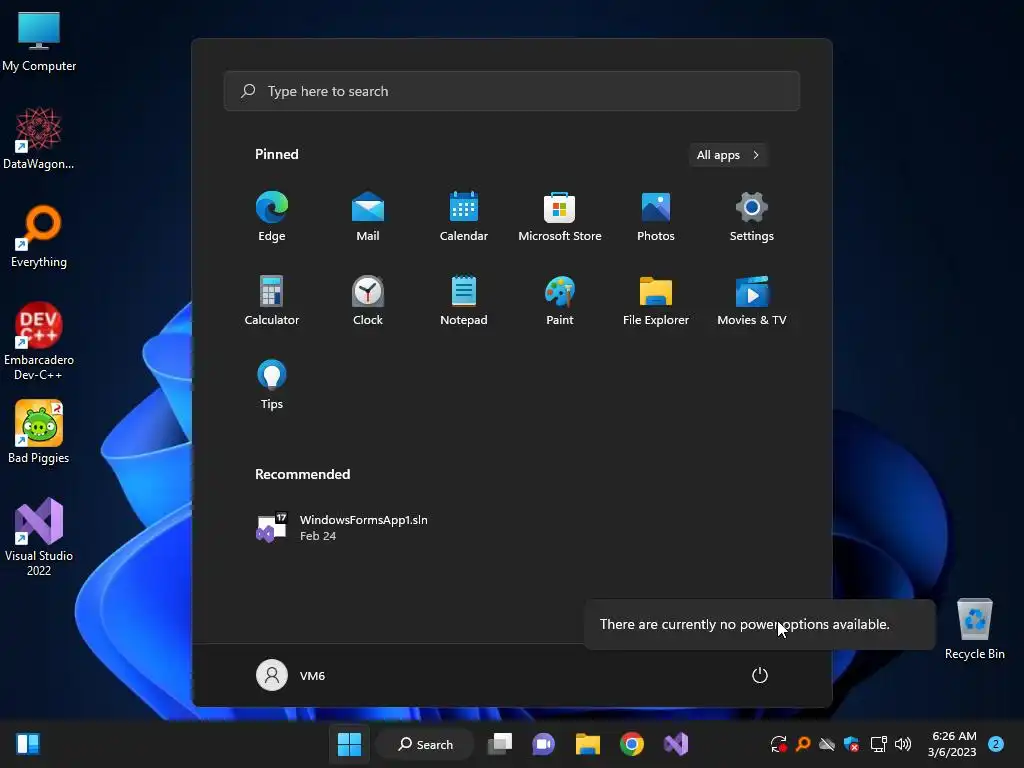Open the notification badge showing 2

point(996,744)
